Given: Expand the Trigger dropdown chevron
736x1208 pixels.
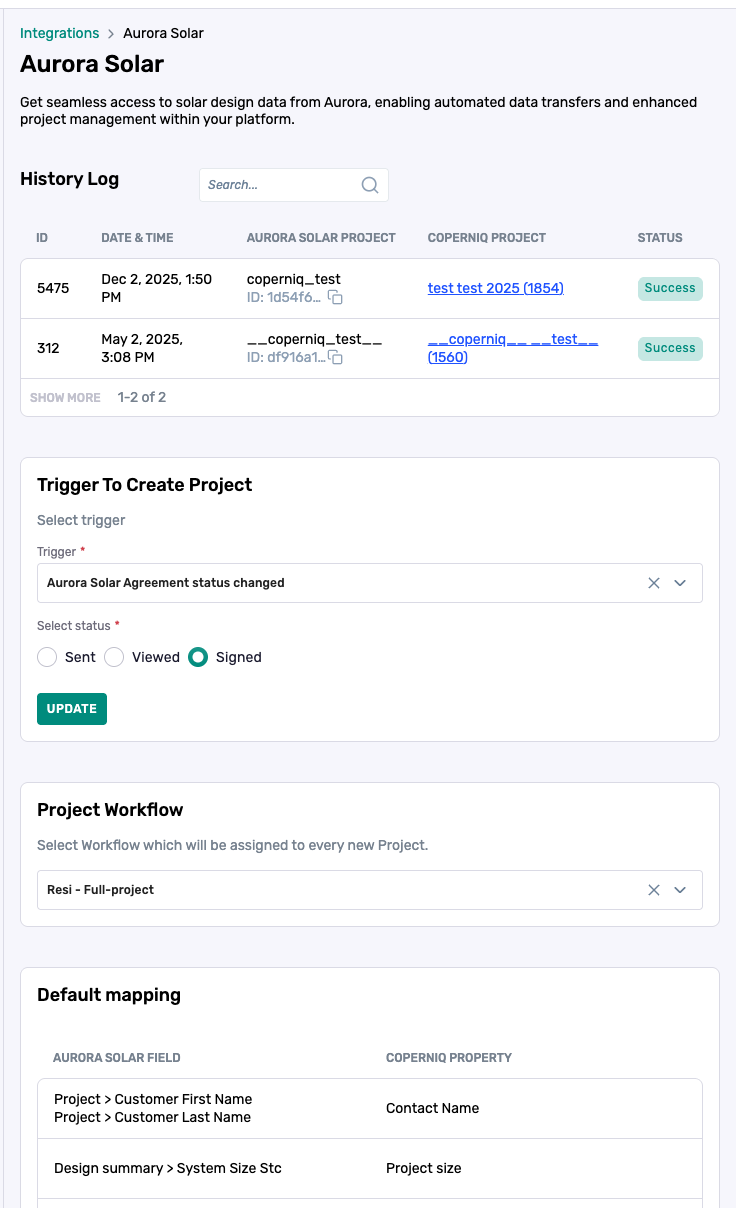Looking at the screenshot, I should click(680, 583).
